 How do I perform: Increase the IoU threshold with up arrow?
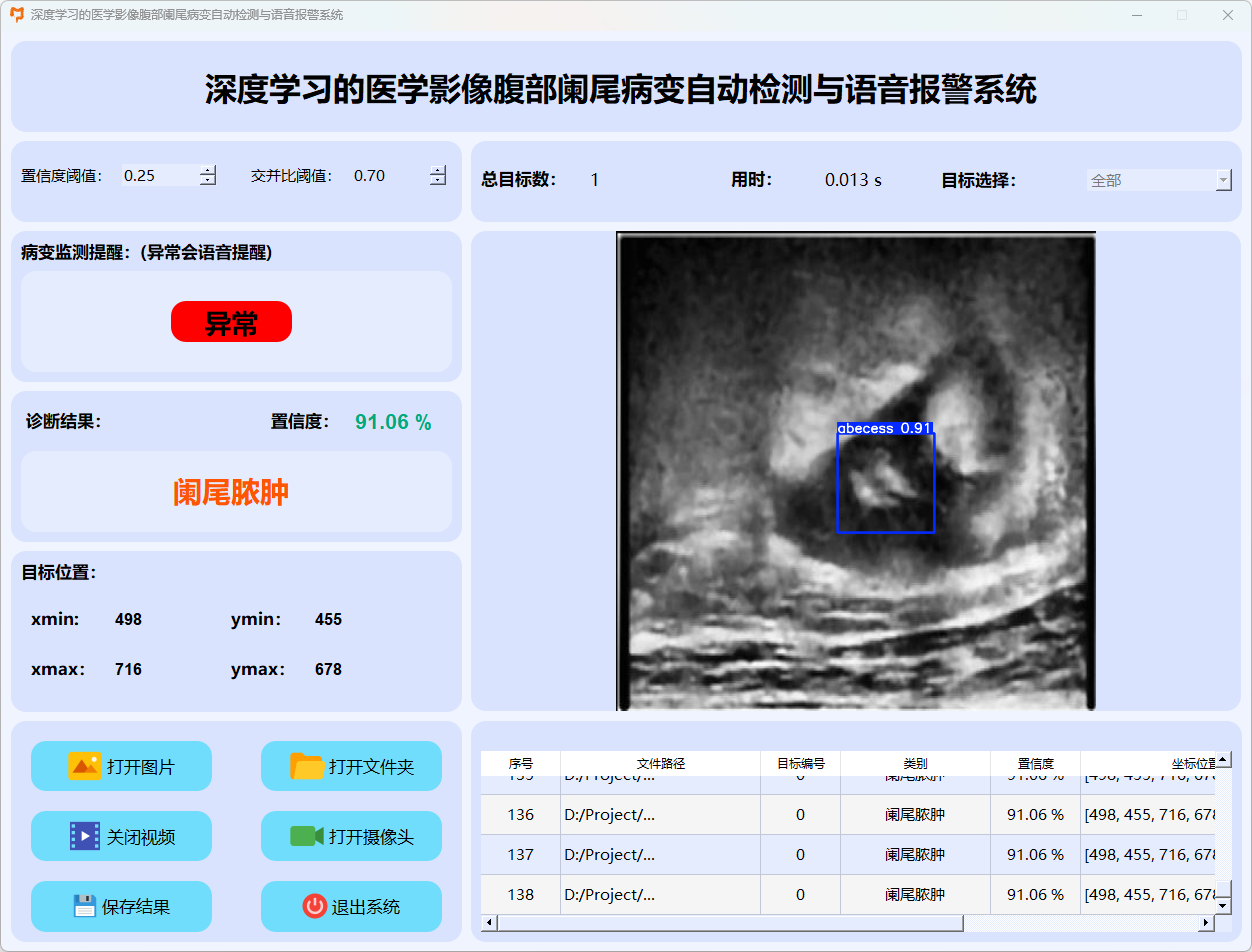pos(438,170)
